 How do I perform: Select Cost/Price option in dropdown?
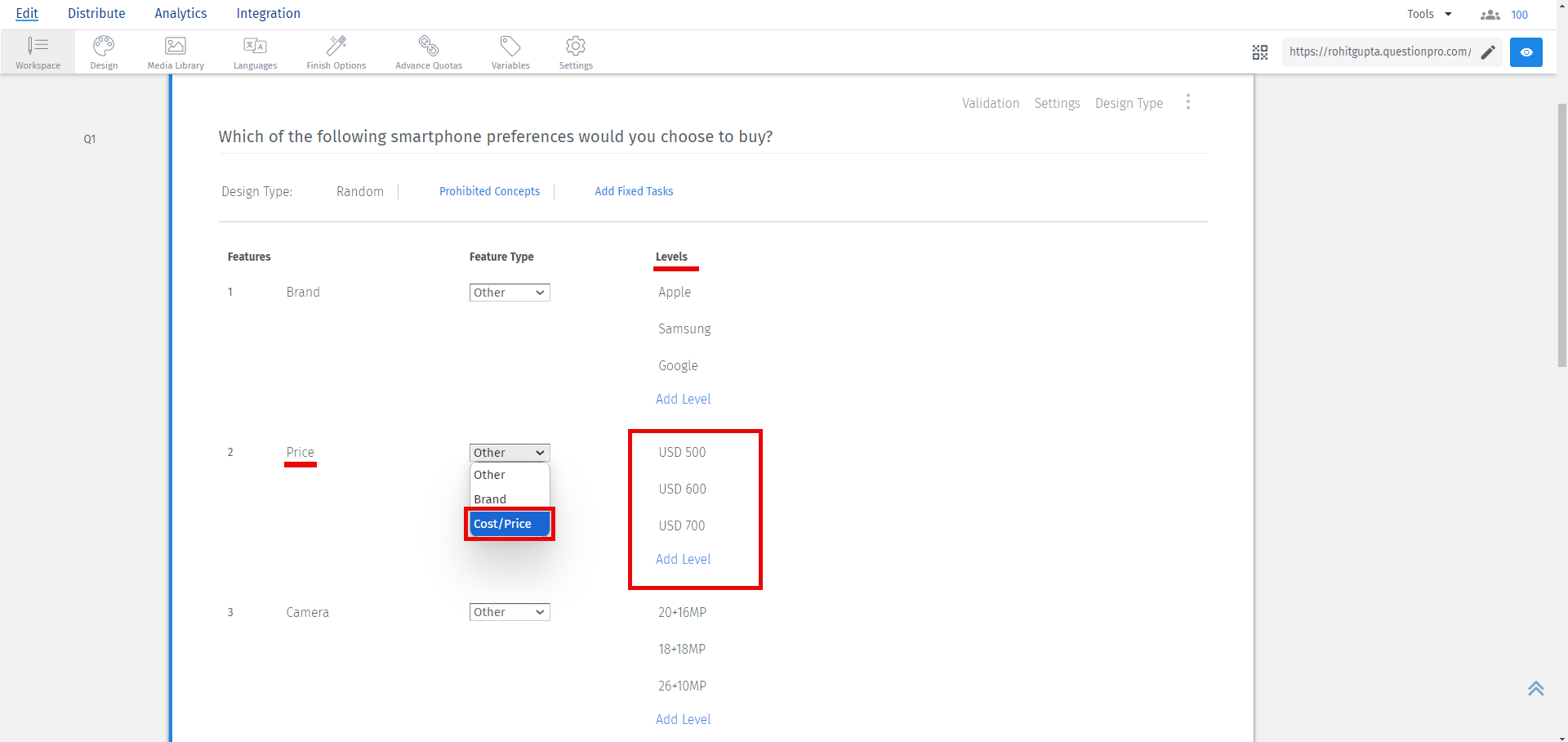point(510,524)
